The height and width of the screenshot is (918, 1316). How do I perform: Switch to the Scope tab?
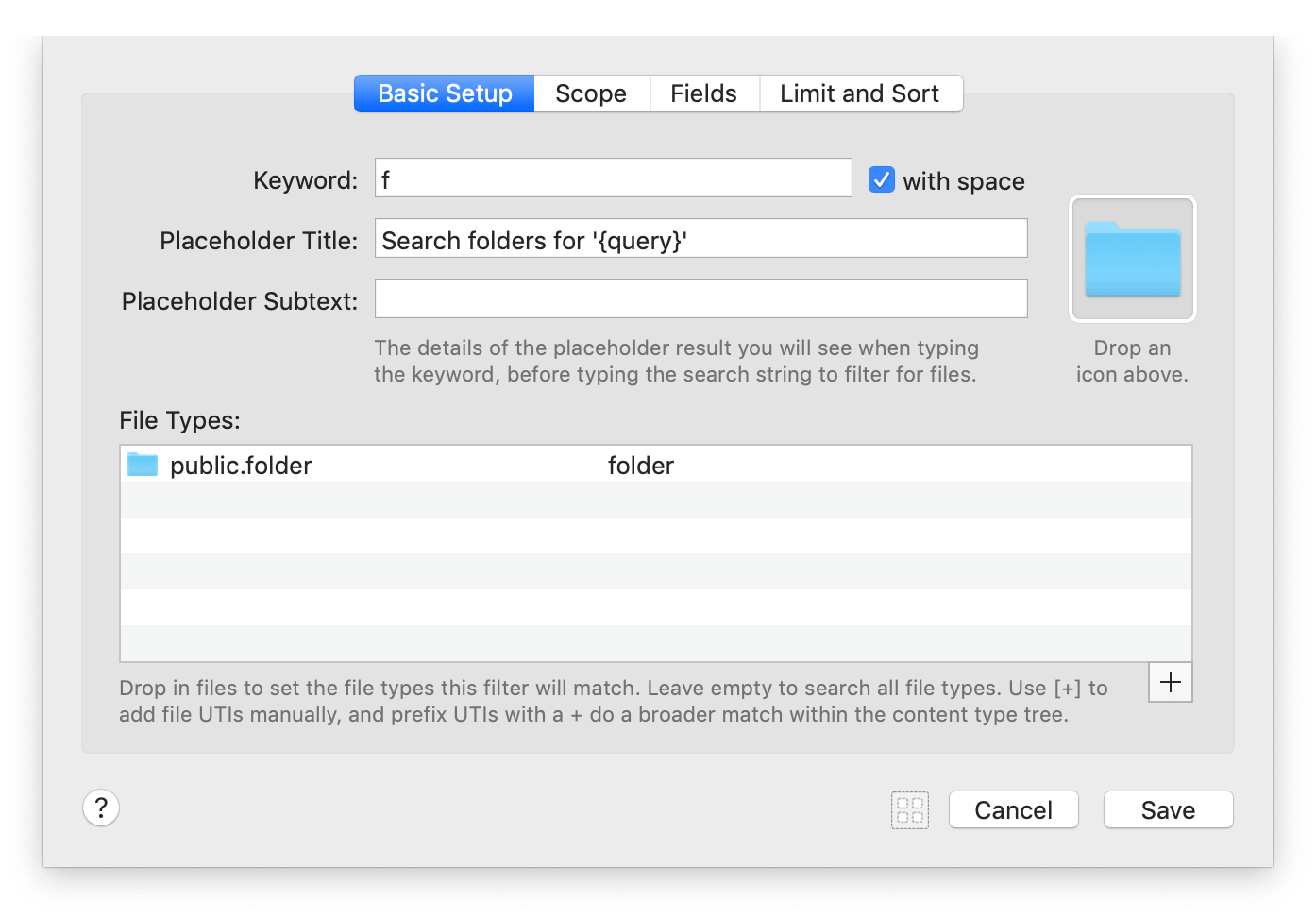[x=591, y=93]
